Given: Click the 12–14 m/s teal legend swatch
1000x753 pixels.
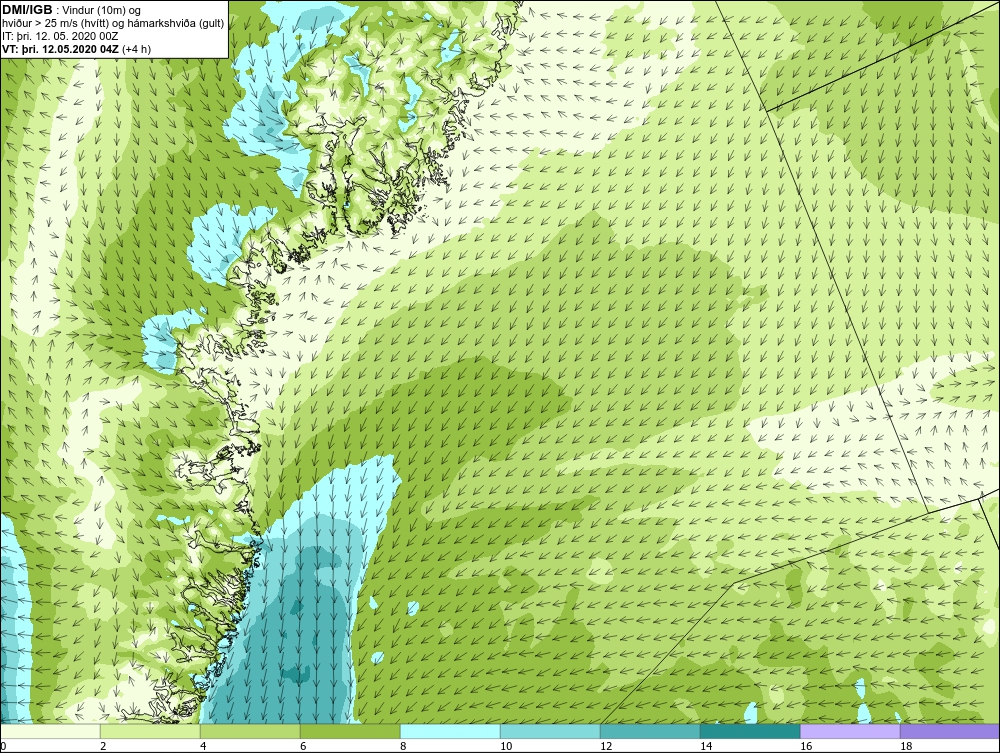Looking at the screenshot, I should (650, 731).
